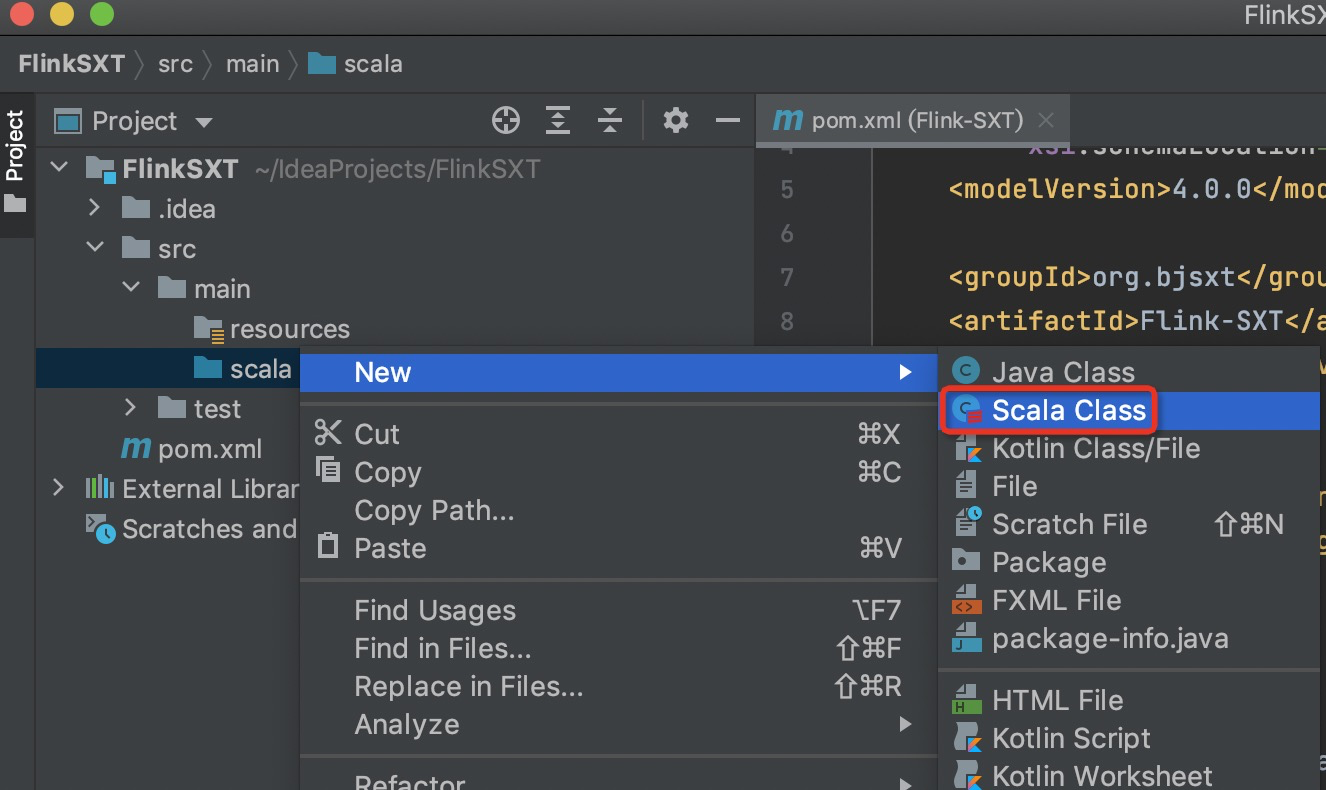Click src in the breadcrumb bar
This screenshot has height=790, width=1326.
coord(175,64)
